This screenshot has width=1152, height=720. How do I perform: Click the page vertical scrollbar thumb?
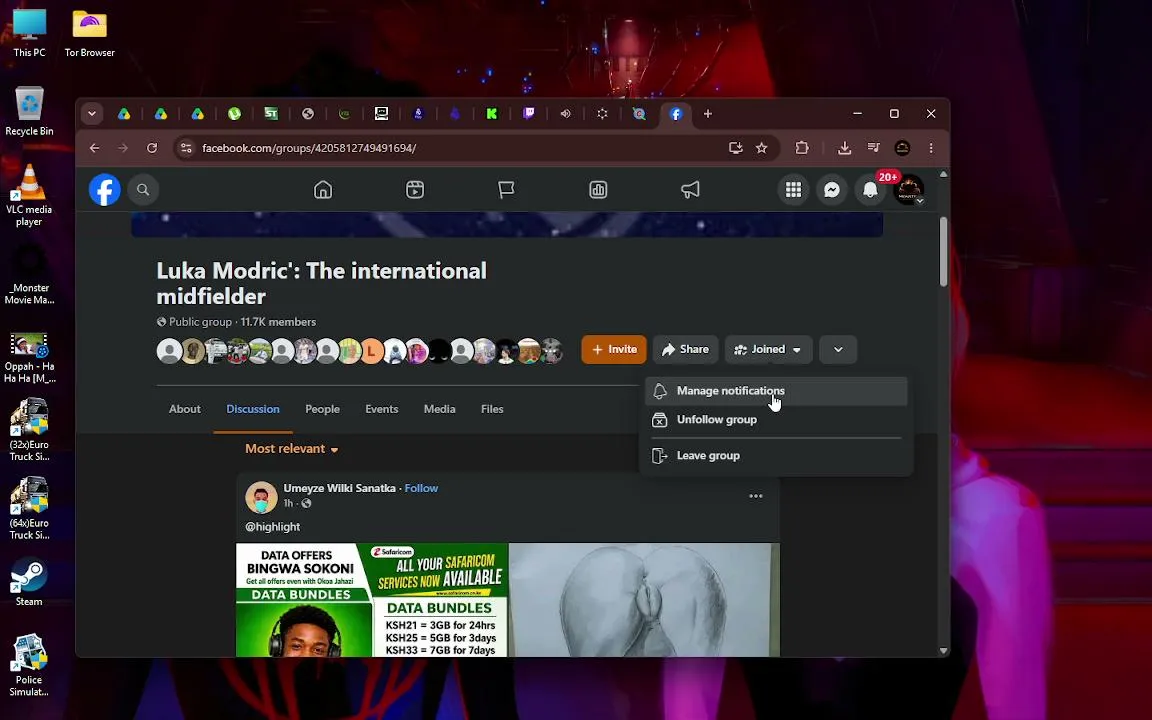tap(943, 252)
